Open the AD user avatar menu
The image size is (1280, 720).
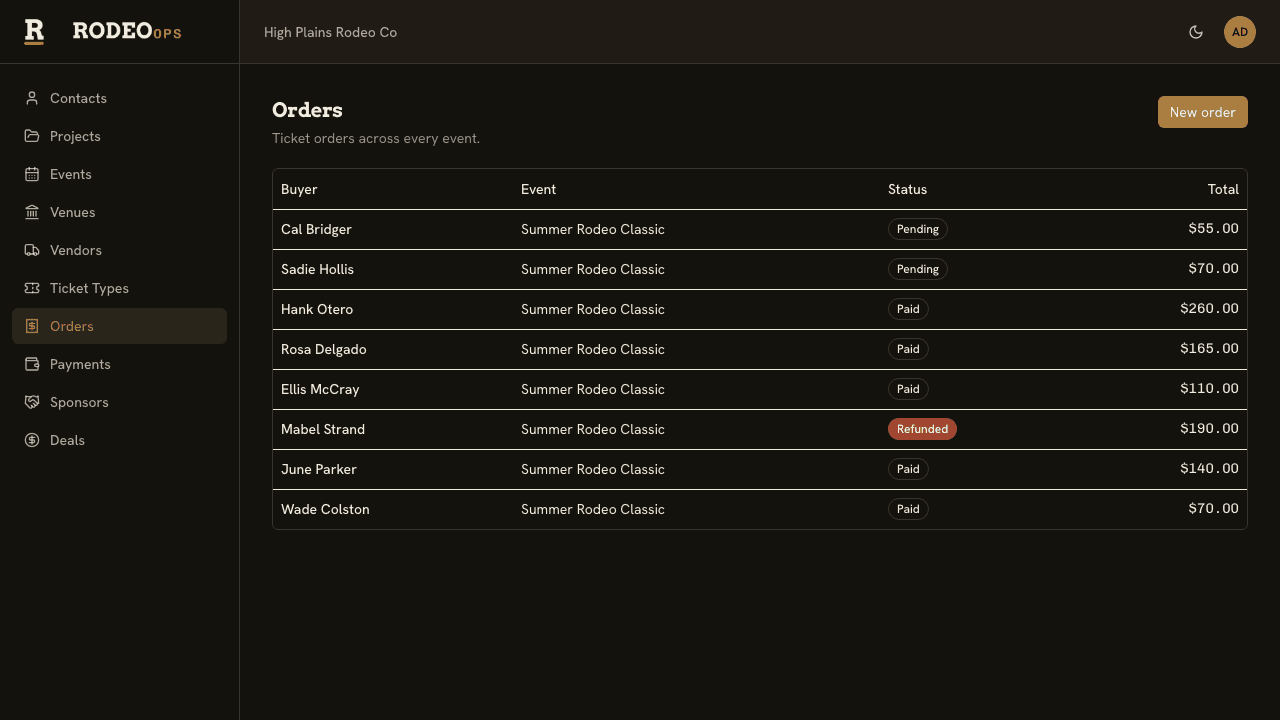[x=1240, y=32]
